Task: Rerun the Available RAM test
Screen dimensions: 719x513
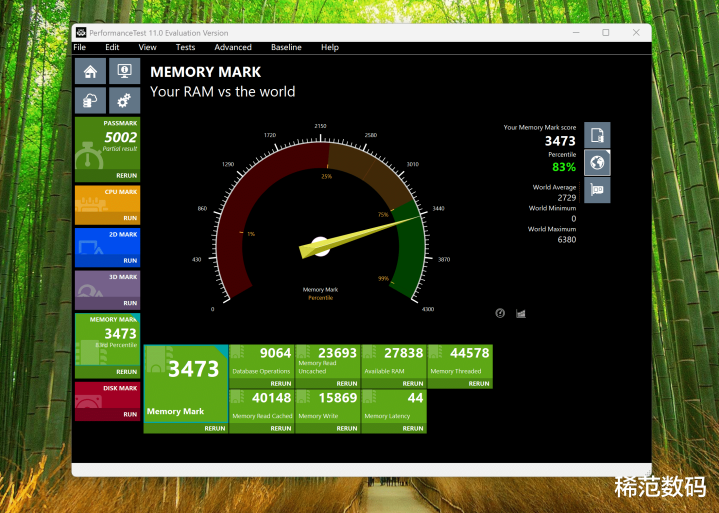Action: click(413, 383)
